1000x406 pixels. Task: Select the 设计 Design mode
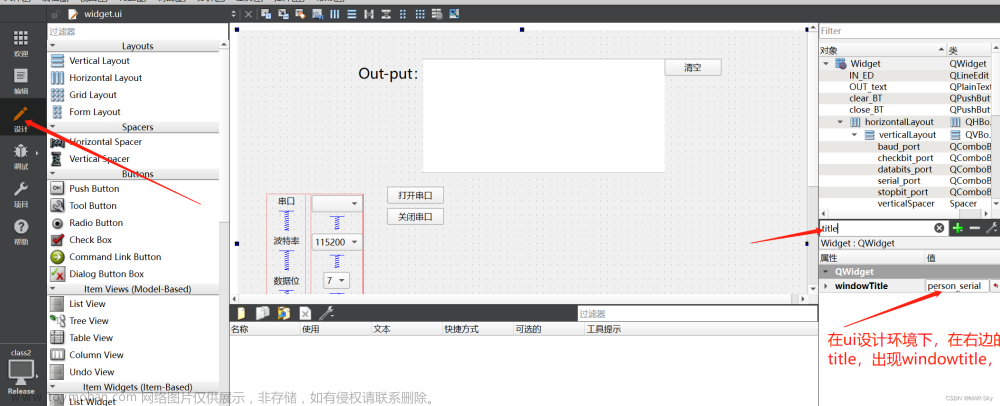pyautogui.click(x=21, y=119)
